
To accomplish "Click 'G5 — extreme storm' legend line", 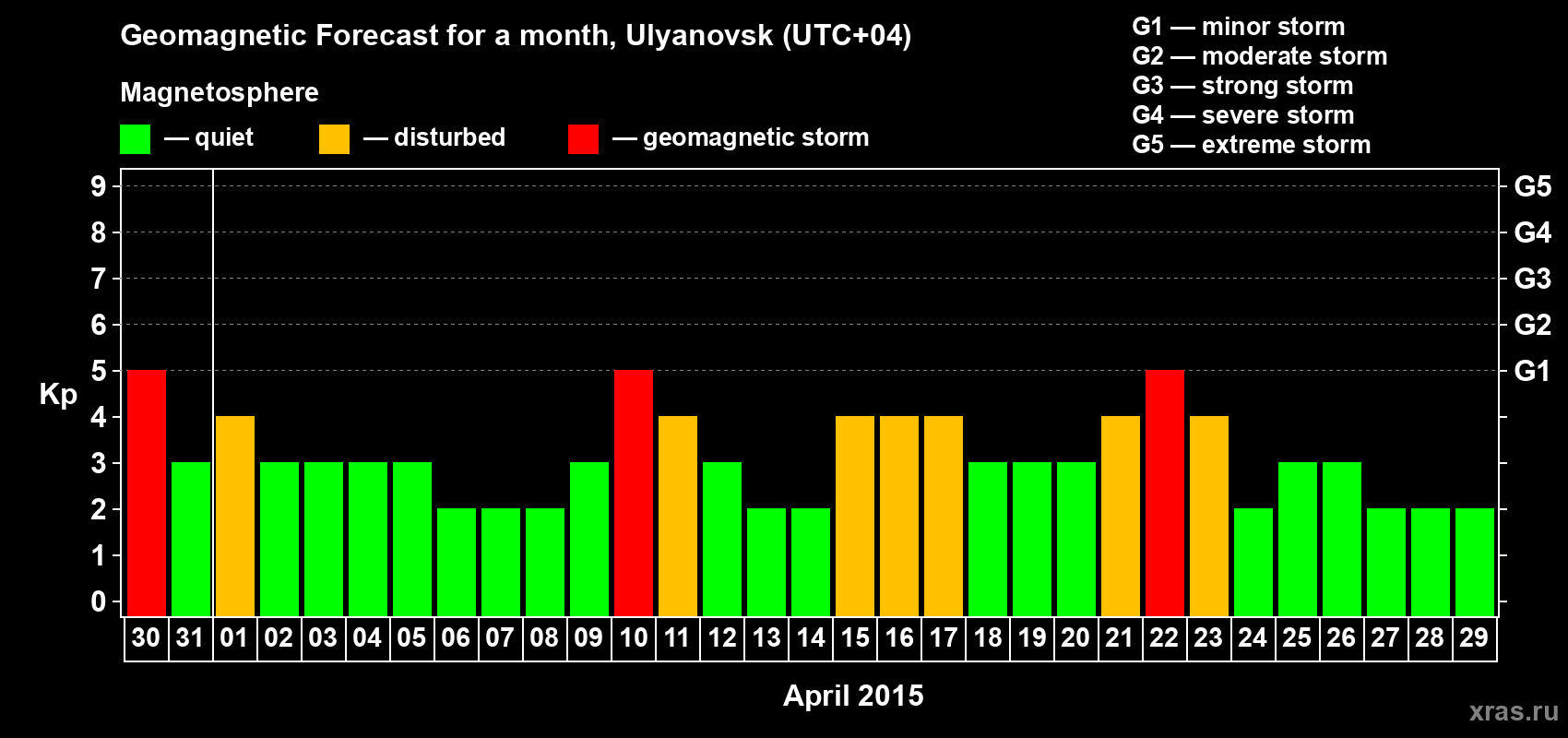I will coord(1252,145).
